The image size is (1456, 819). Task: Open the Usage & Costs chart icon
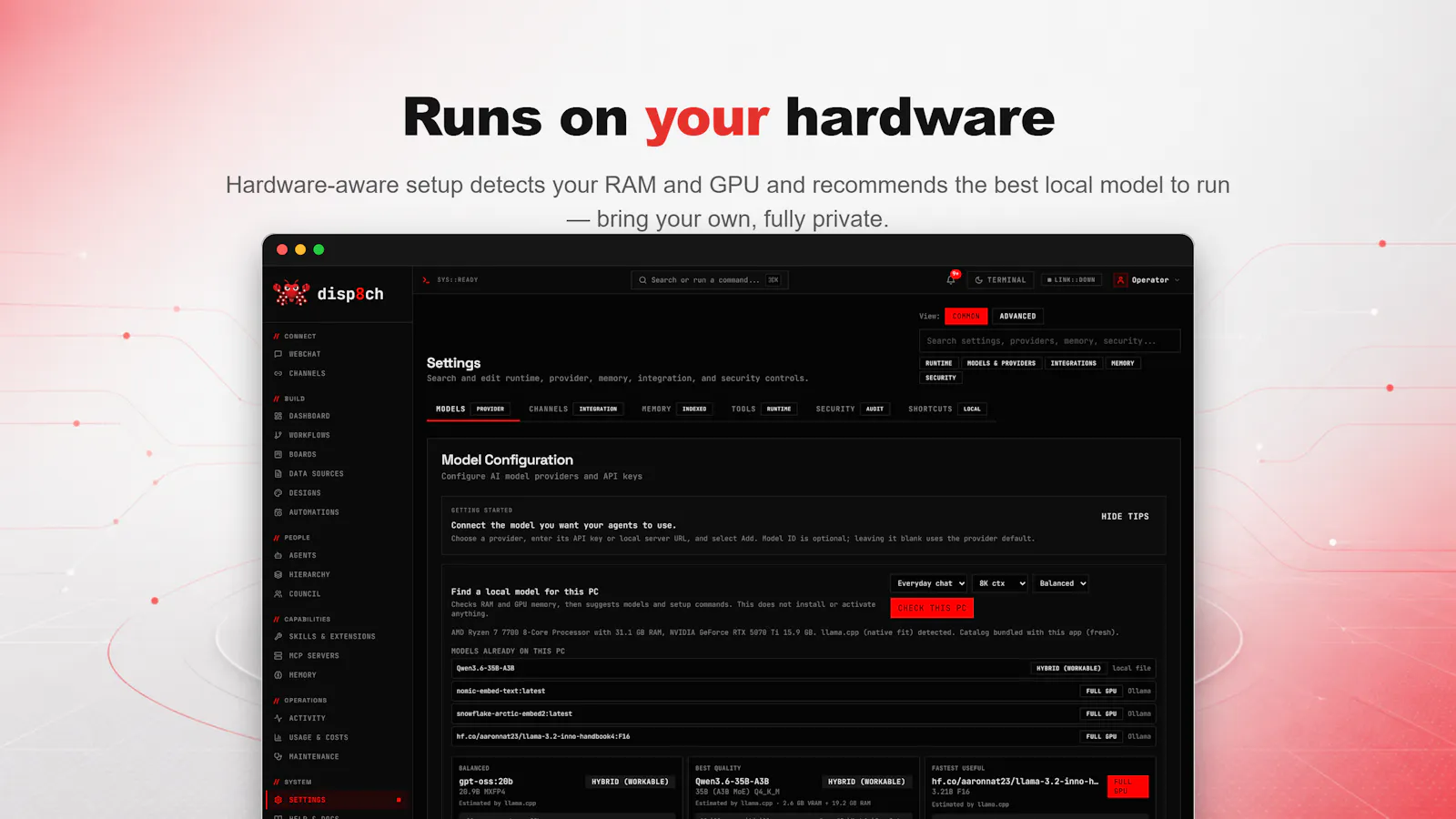pyautogui.click(x=278, y=737)
